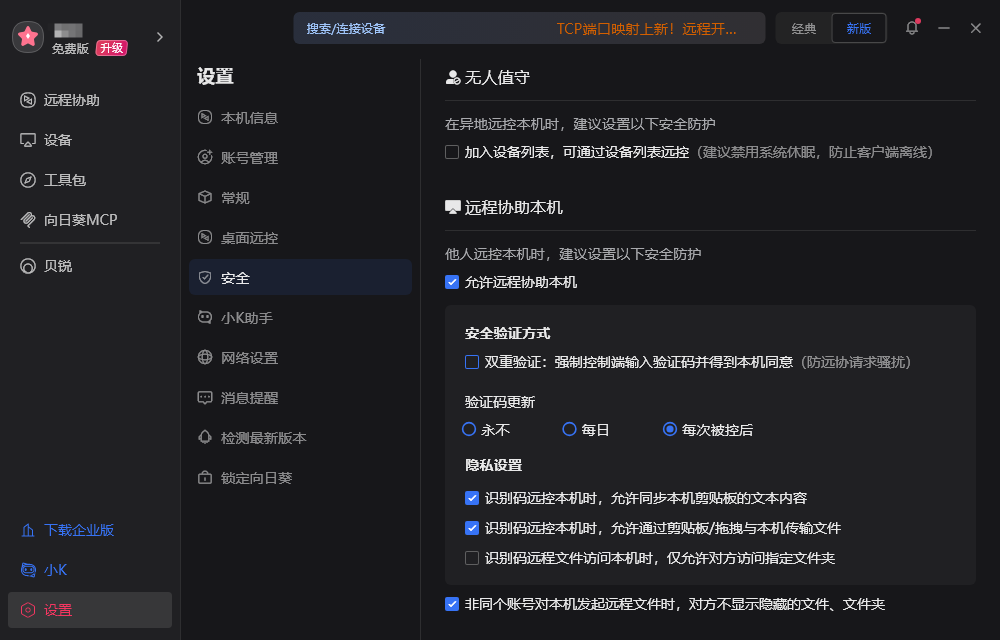Click the 安全 shield icon in the settings list
Screen dimensions: 1000x640
pos(205,277)
